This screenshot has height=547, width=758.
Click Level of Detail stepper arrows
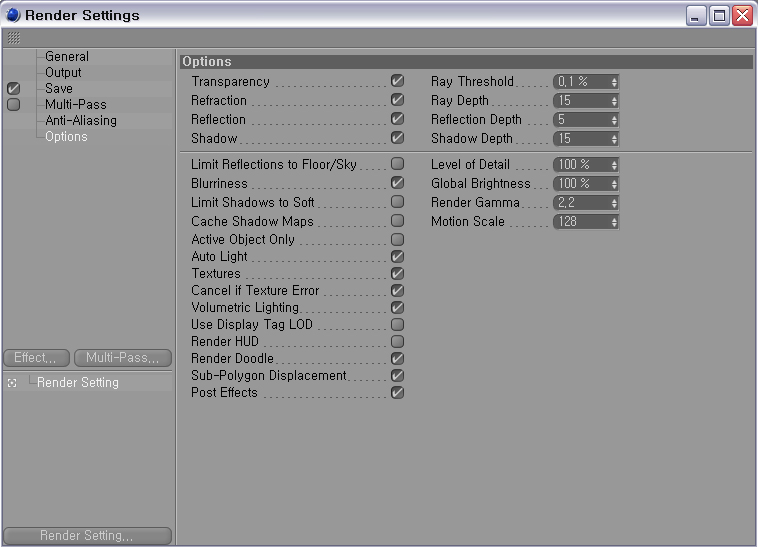coord(614,165)
